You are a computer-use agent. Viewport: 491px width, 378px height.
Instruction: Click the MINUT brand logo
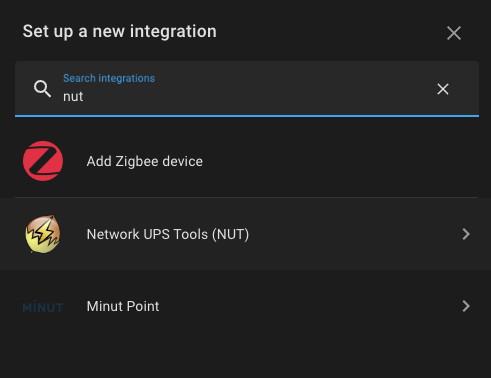43,307
